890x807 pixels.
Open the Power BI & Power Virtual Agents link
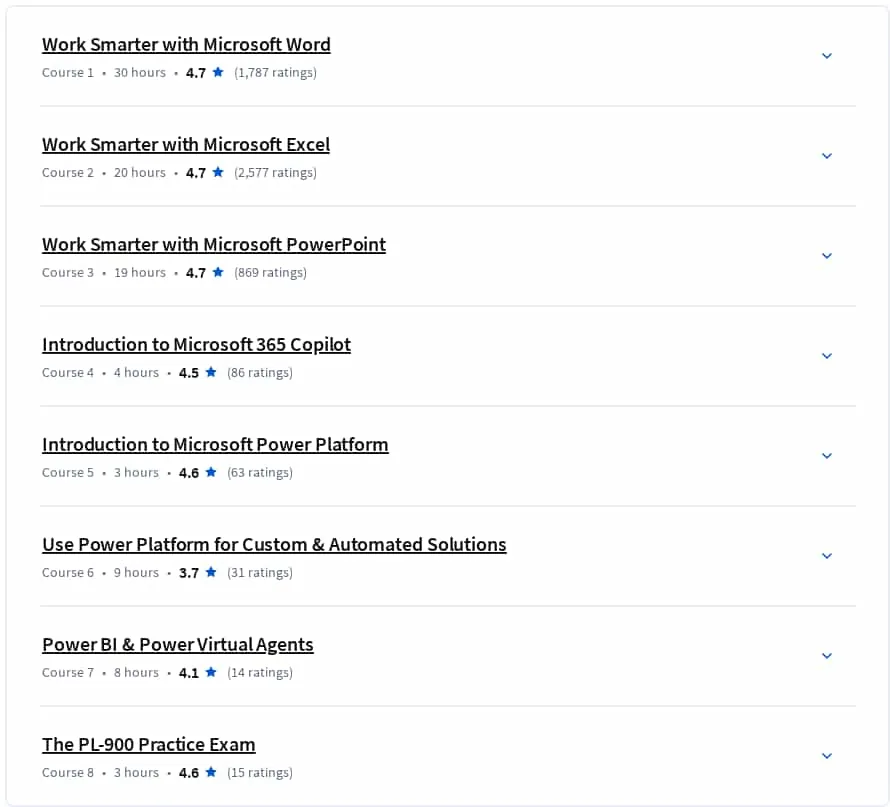[178, 644]
